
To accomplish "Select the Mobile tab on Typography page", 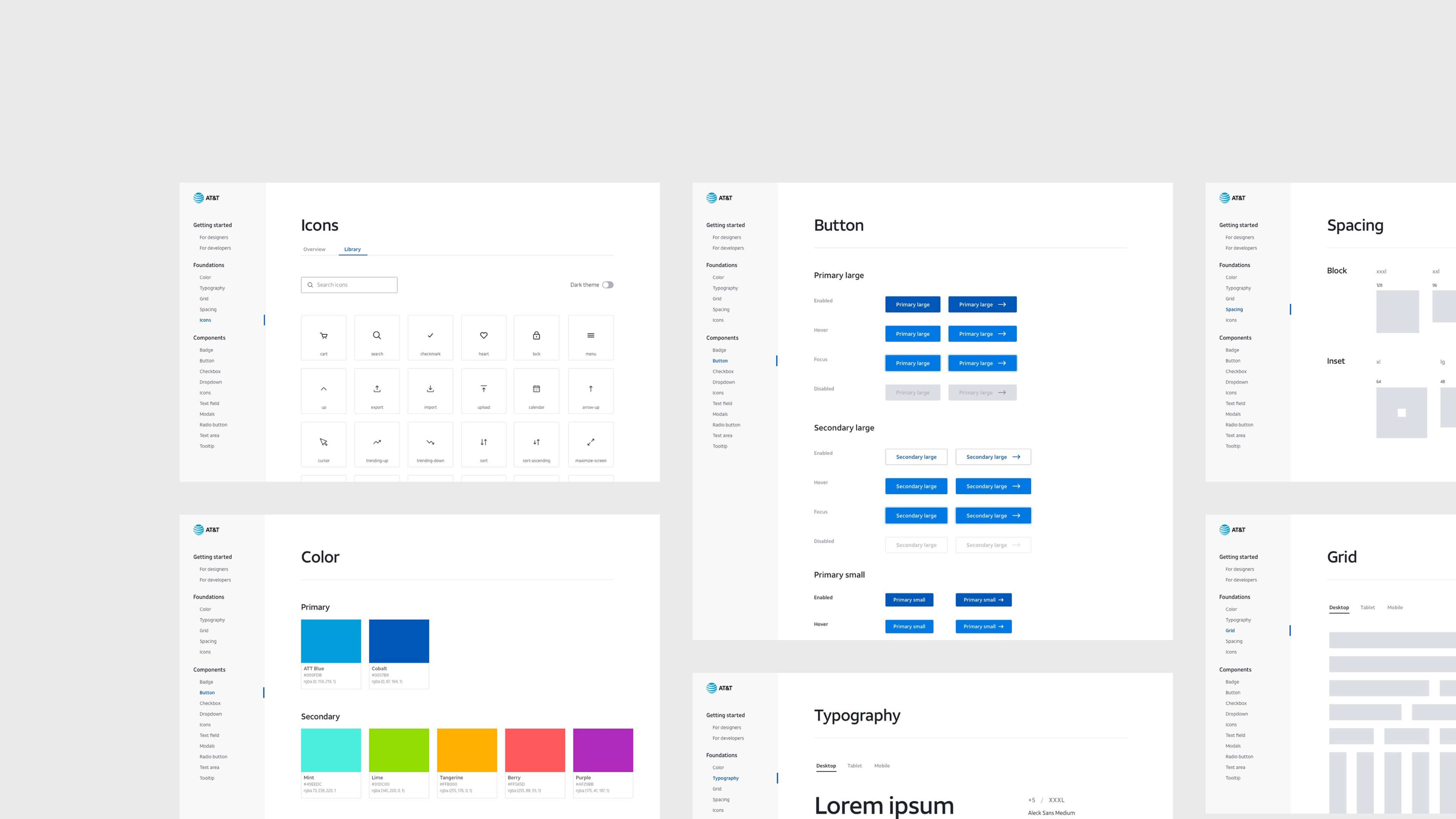I will point(882,766).
